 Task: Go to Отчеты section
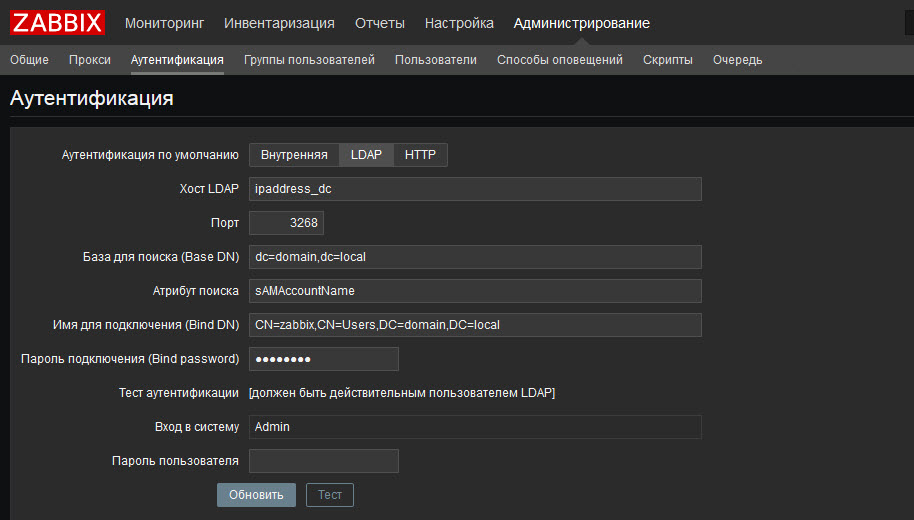379,23
